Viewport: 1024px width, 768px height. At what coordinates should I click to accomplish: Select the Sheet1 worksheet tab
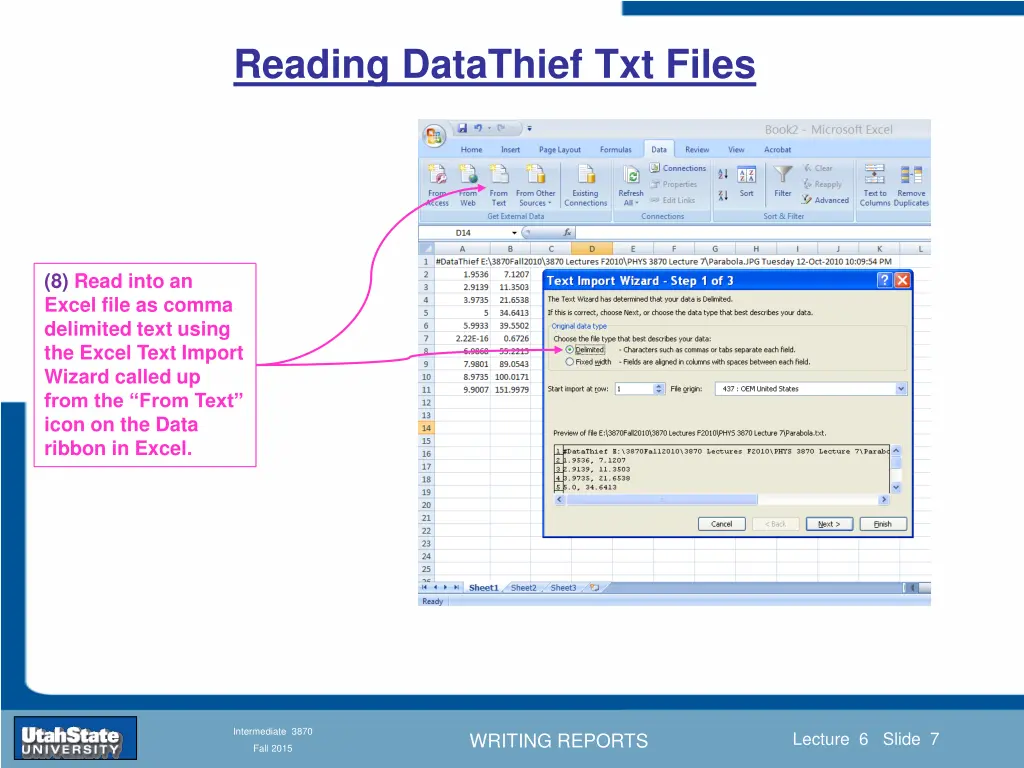(x=483, y=588)
